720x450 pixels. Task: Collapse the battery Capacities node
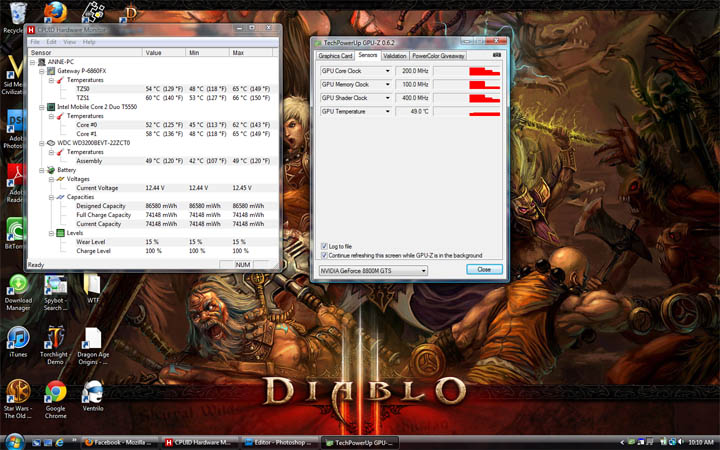[51, 197]
